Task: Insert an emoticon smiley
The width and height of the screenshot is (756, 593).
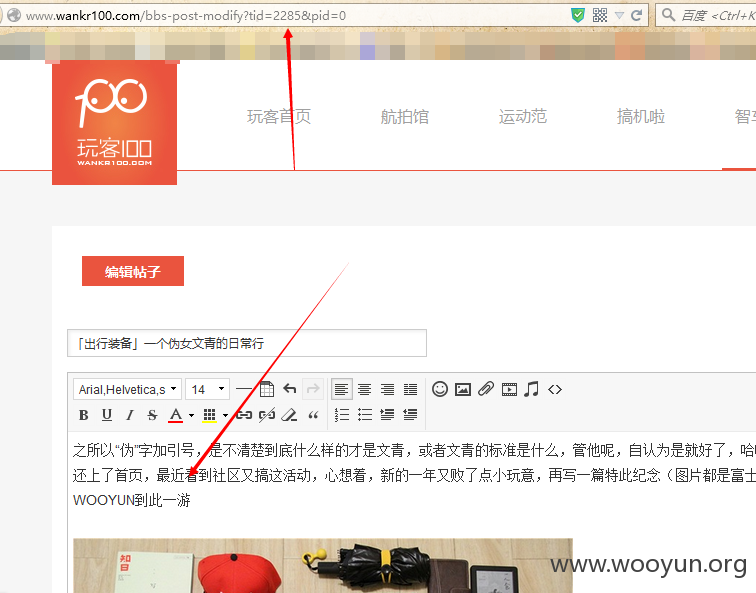Action: tap(440, 389)
